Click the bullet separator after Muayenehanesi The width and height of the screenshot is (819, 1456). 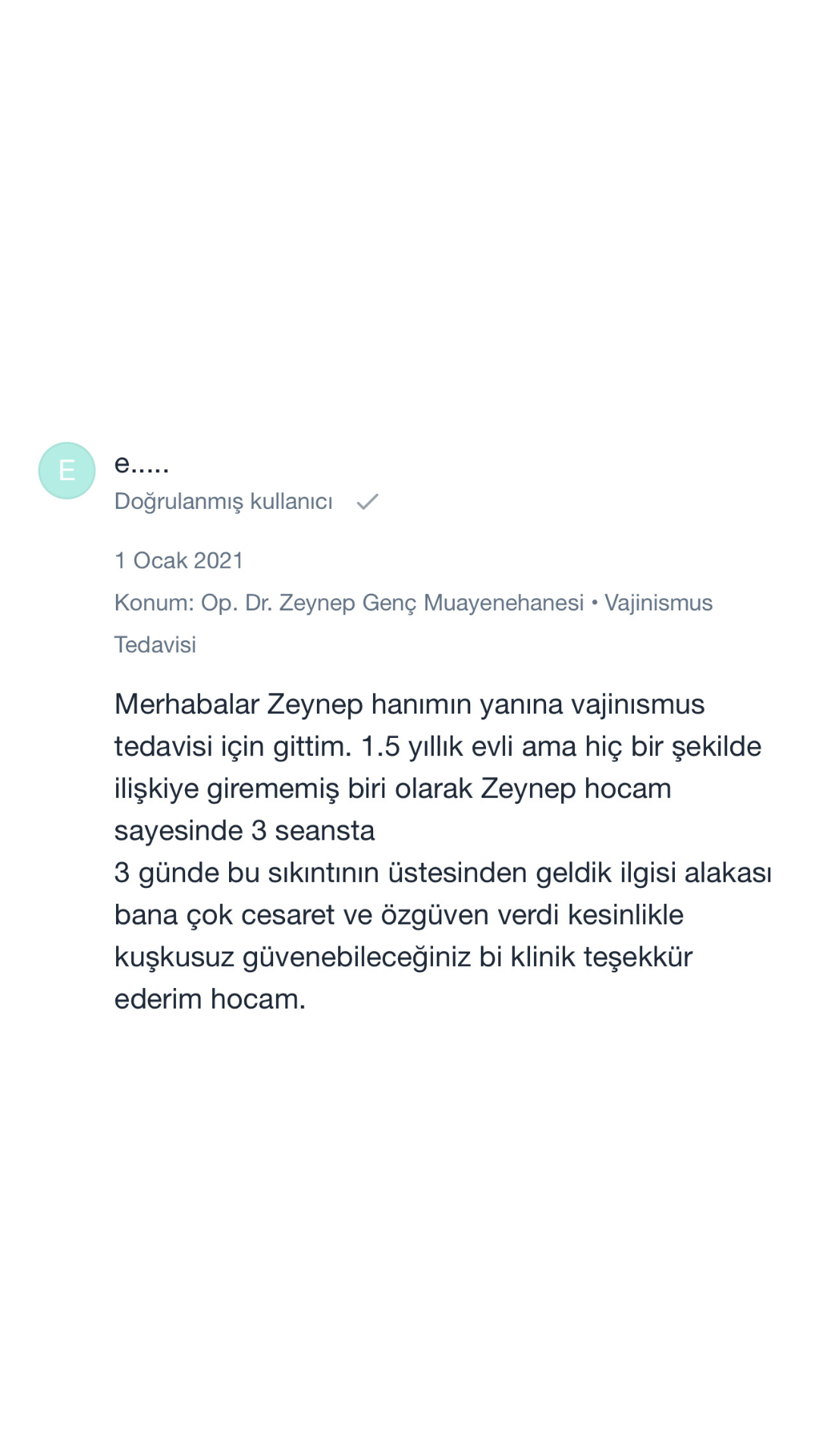click(595, 602)
